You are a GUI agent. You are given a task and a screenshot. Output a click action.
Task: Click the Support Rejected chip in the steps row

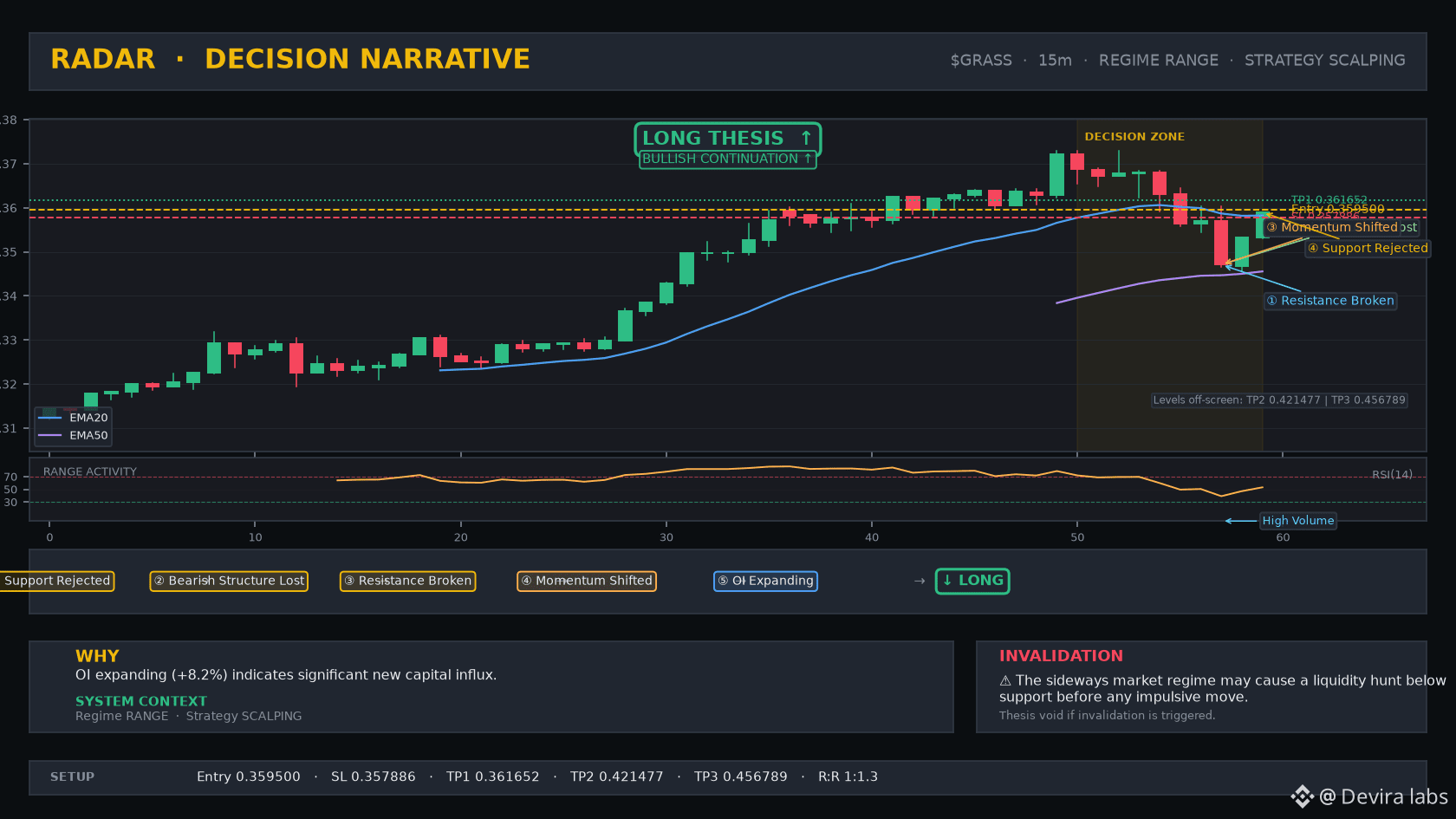point(55,581)
